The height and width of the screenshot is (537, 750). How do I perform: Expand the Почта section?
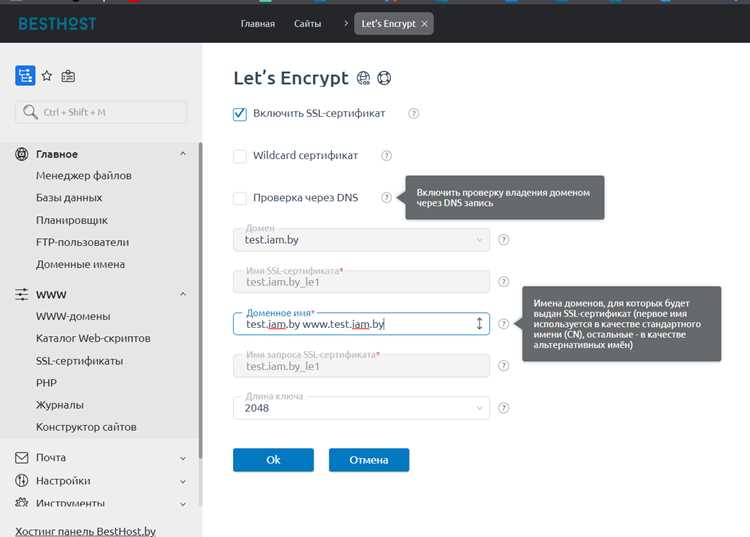(183, 458)
